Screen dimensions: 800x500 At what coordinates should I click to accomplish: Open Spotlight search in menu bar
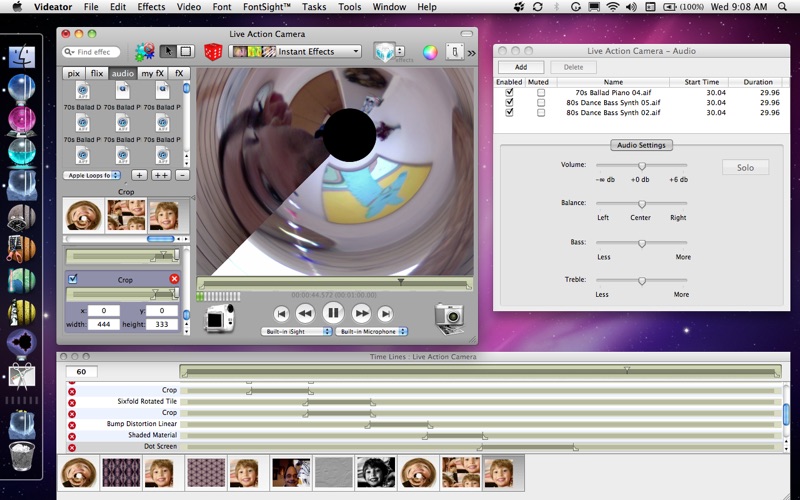[x=782, y=7]
